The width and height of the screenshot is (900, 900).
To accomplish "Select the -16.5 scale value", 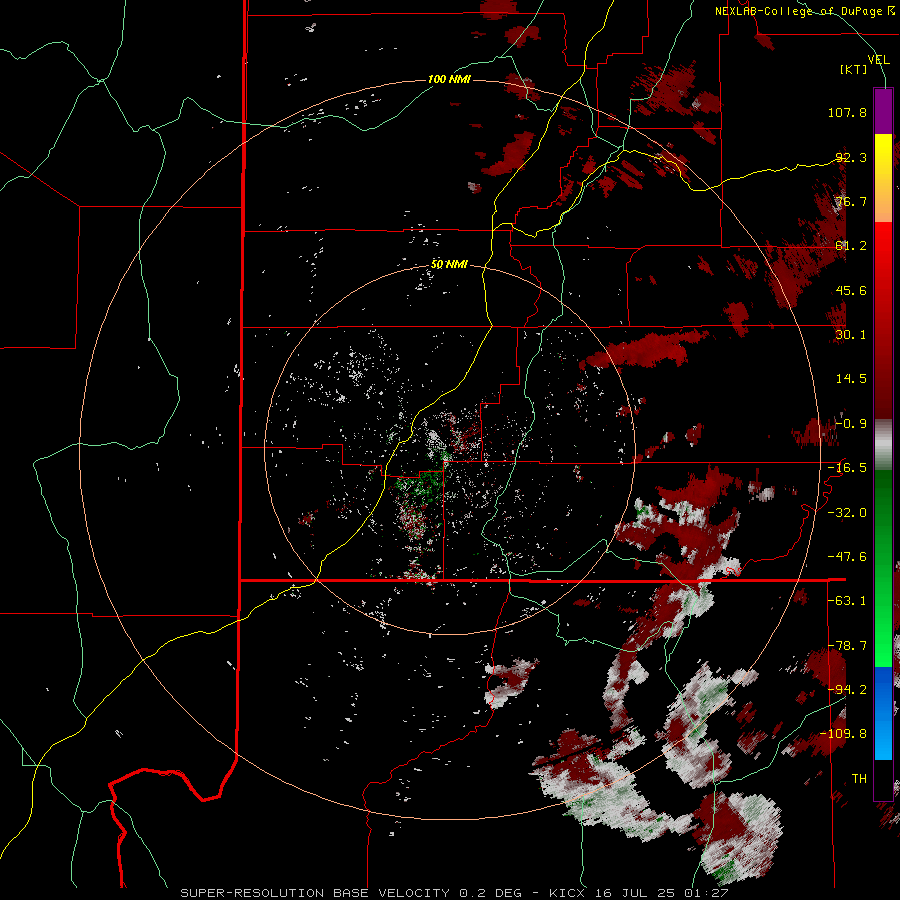I will click(x=847, y=468).
